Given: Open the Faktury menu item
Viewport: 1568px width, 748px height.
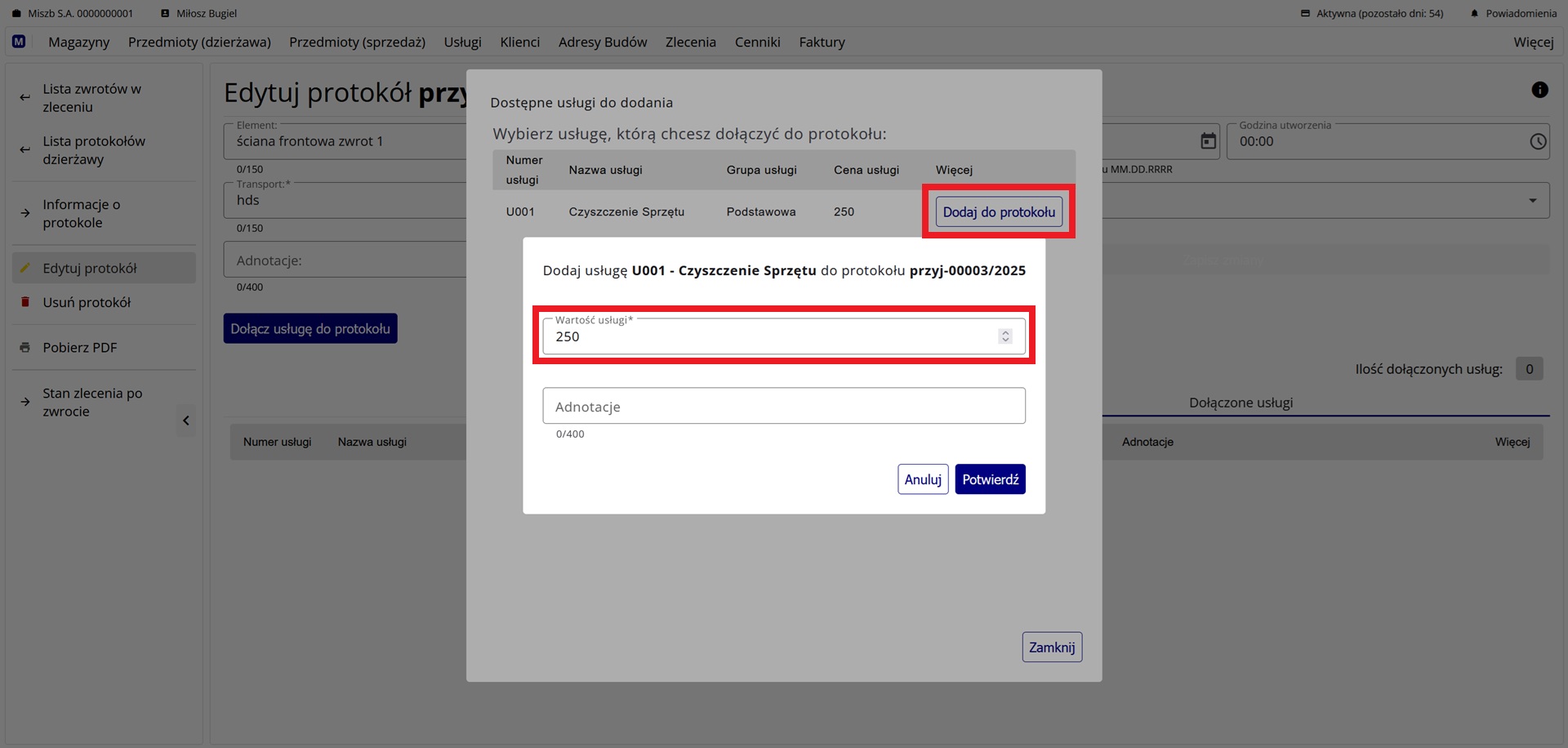Looking at the screenshot, I should [822, 42].
